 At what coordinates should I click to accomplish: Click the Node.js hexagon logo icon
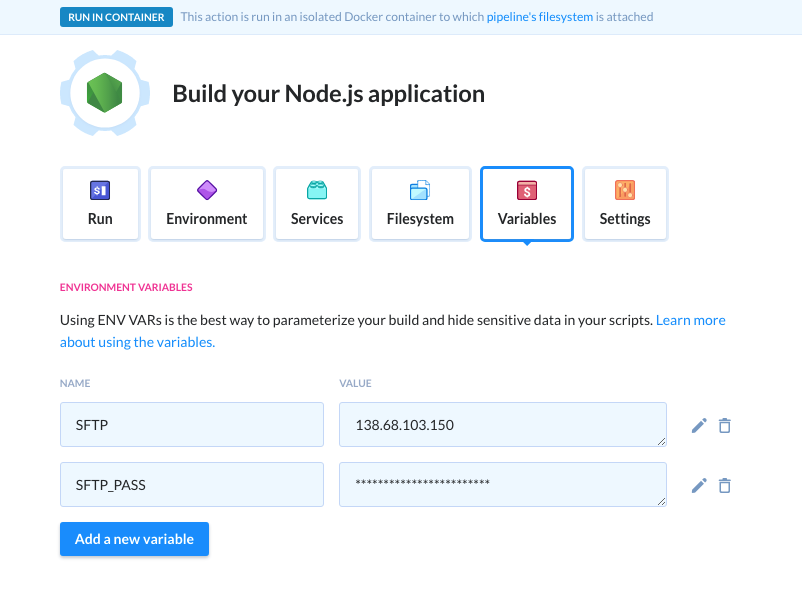tap(104, 93)
